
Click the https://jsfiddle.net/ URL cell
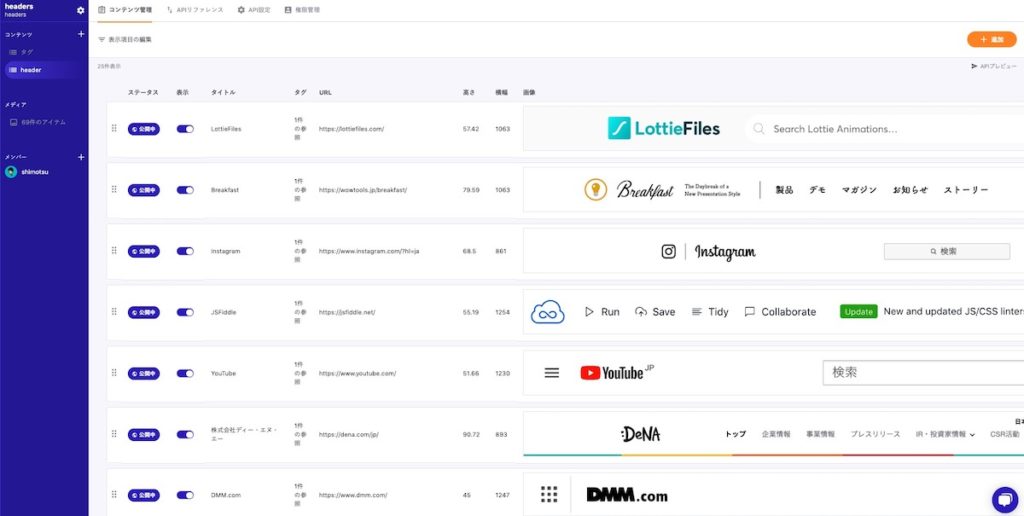[x=347, y=312]
